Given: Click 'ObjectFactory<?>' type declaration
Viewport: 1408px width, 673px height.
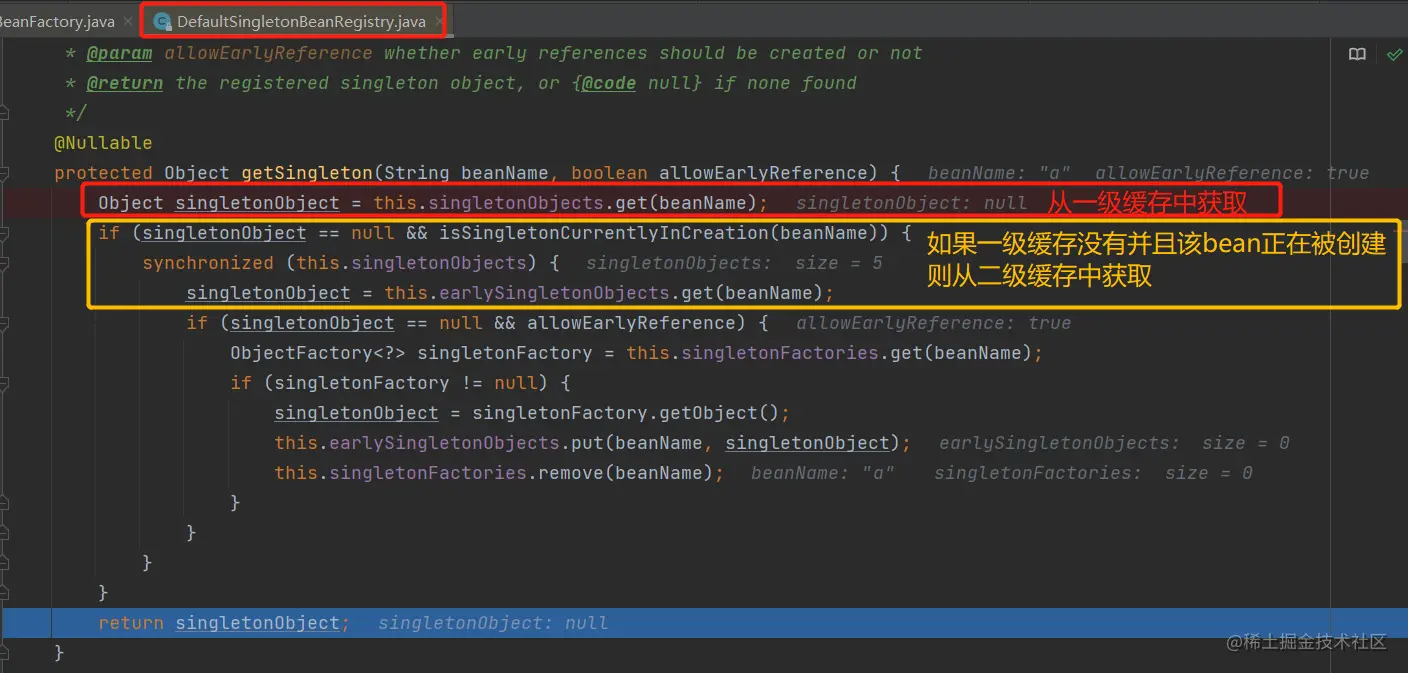Looking at the screenshot, I should (318, 353).
